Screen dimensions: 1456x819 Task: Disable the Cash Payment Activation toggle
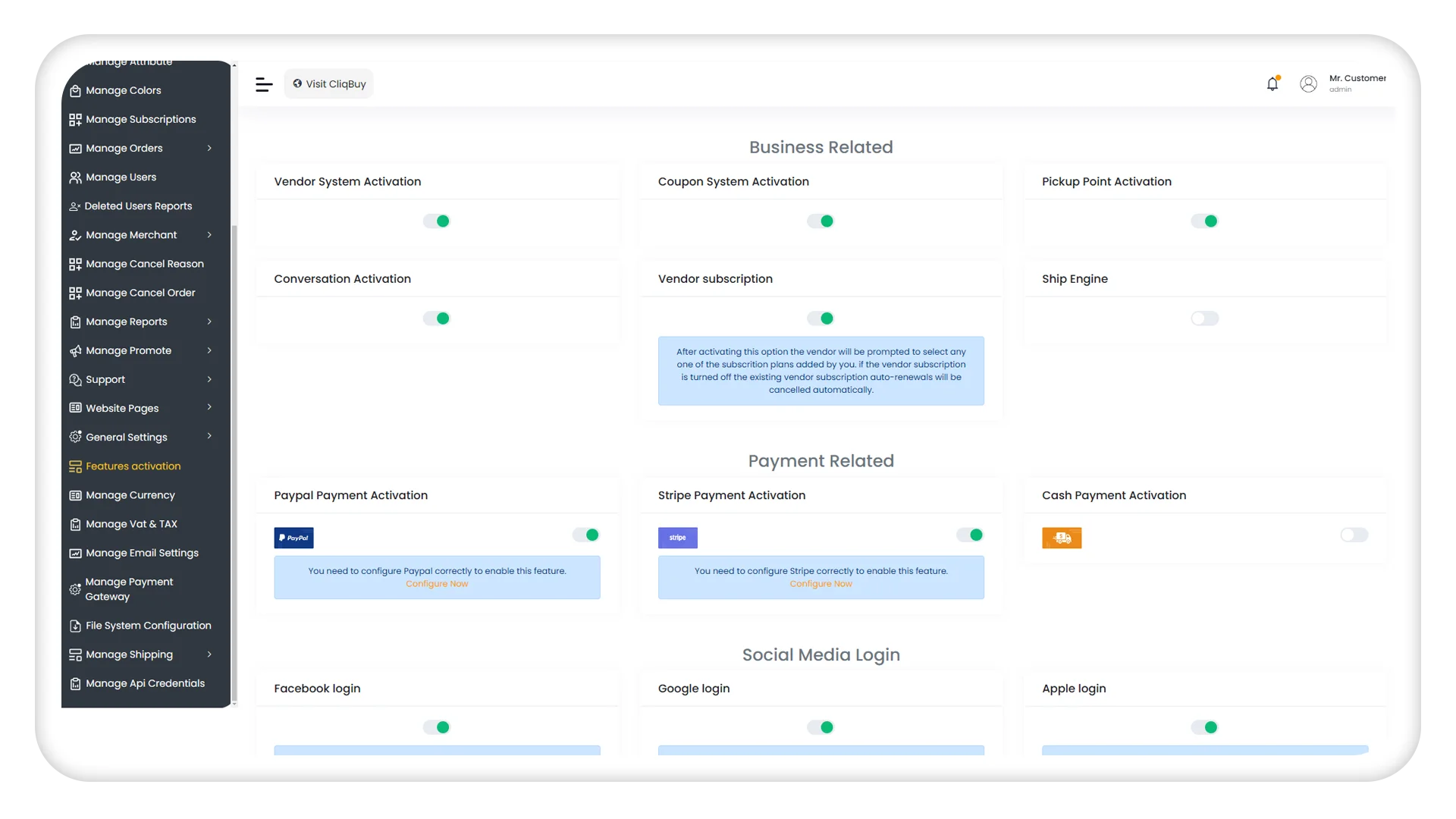(x=1352, y=534)
